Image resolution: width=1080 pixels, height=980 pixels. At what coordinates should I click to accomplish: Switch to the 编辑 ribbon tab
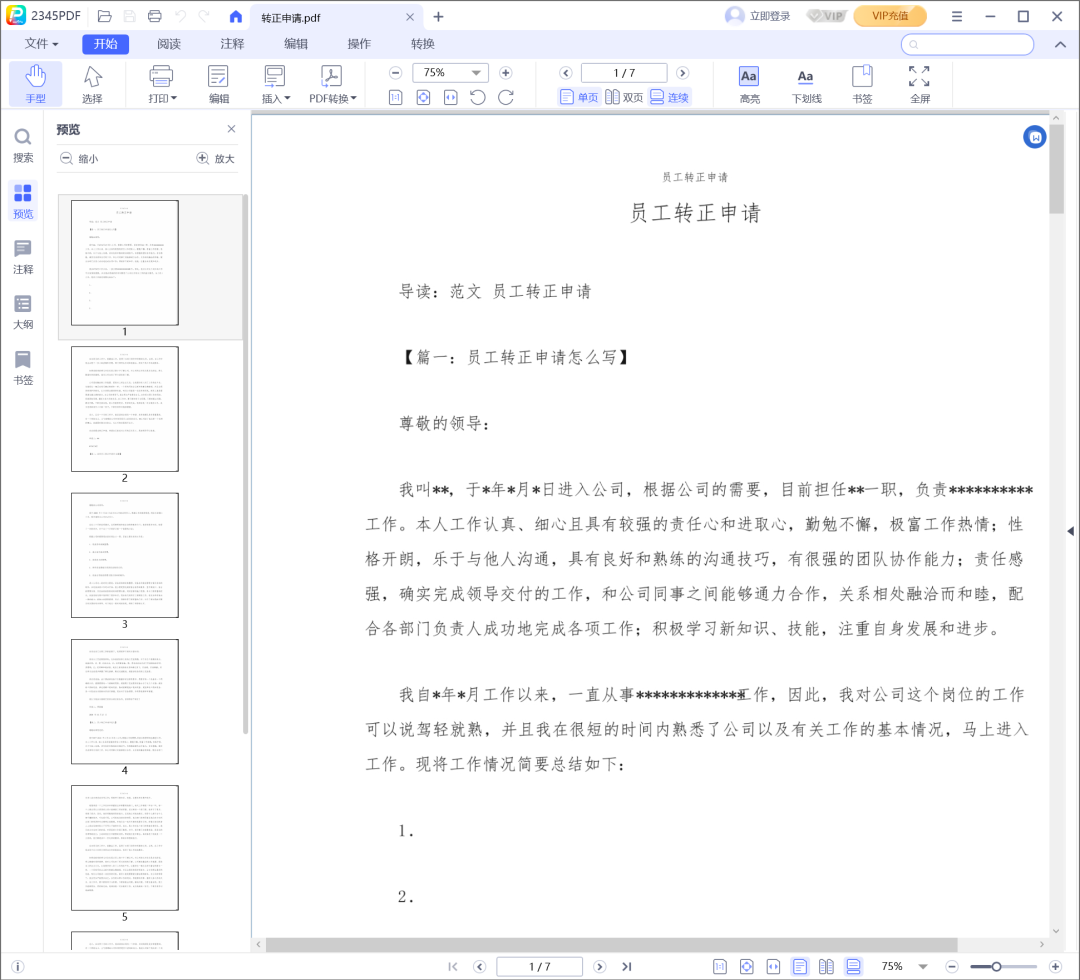point(295,43)
